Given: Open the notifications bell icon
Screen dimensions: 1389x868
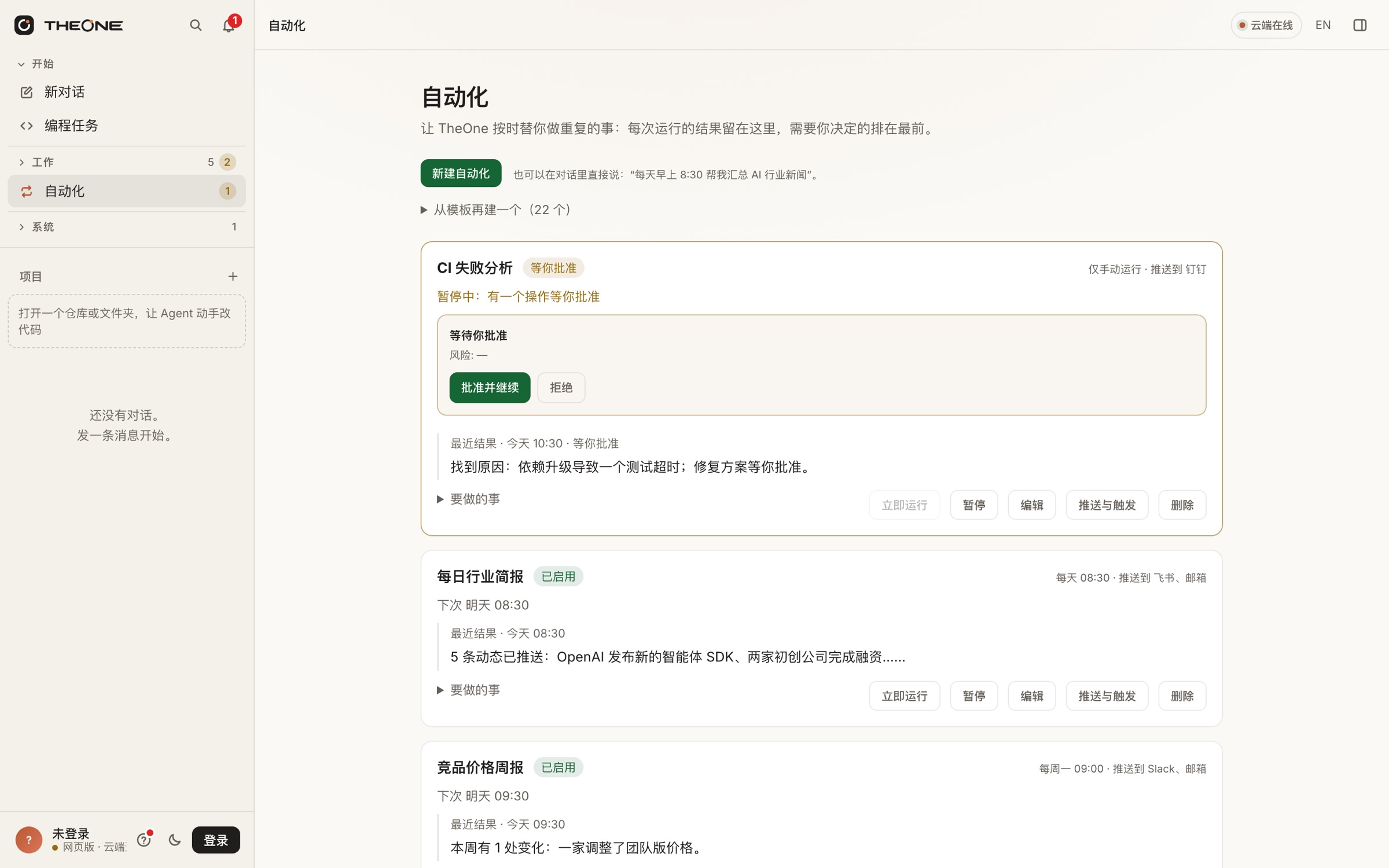Looking at the screenshot, I should [x=229, y=25].
